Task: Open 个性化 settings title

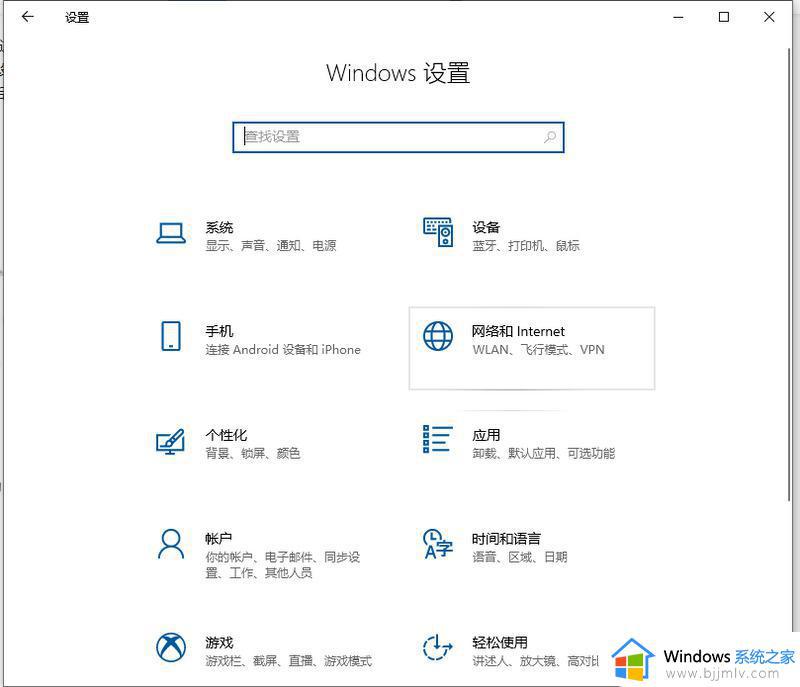Action: (226, 435)
